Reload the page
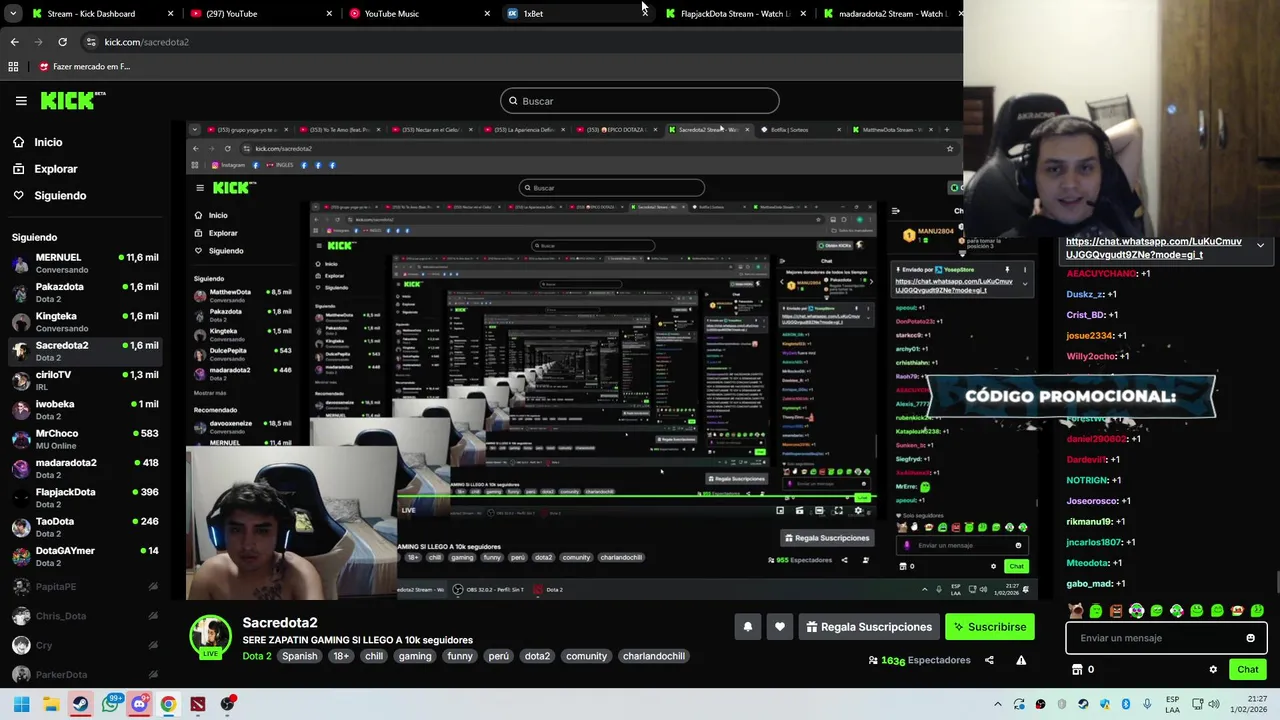 (x=62, y=42)
